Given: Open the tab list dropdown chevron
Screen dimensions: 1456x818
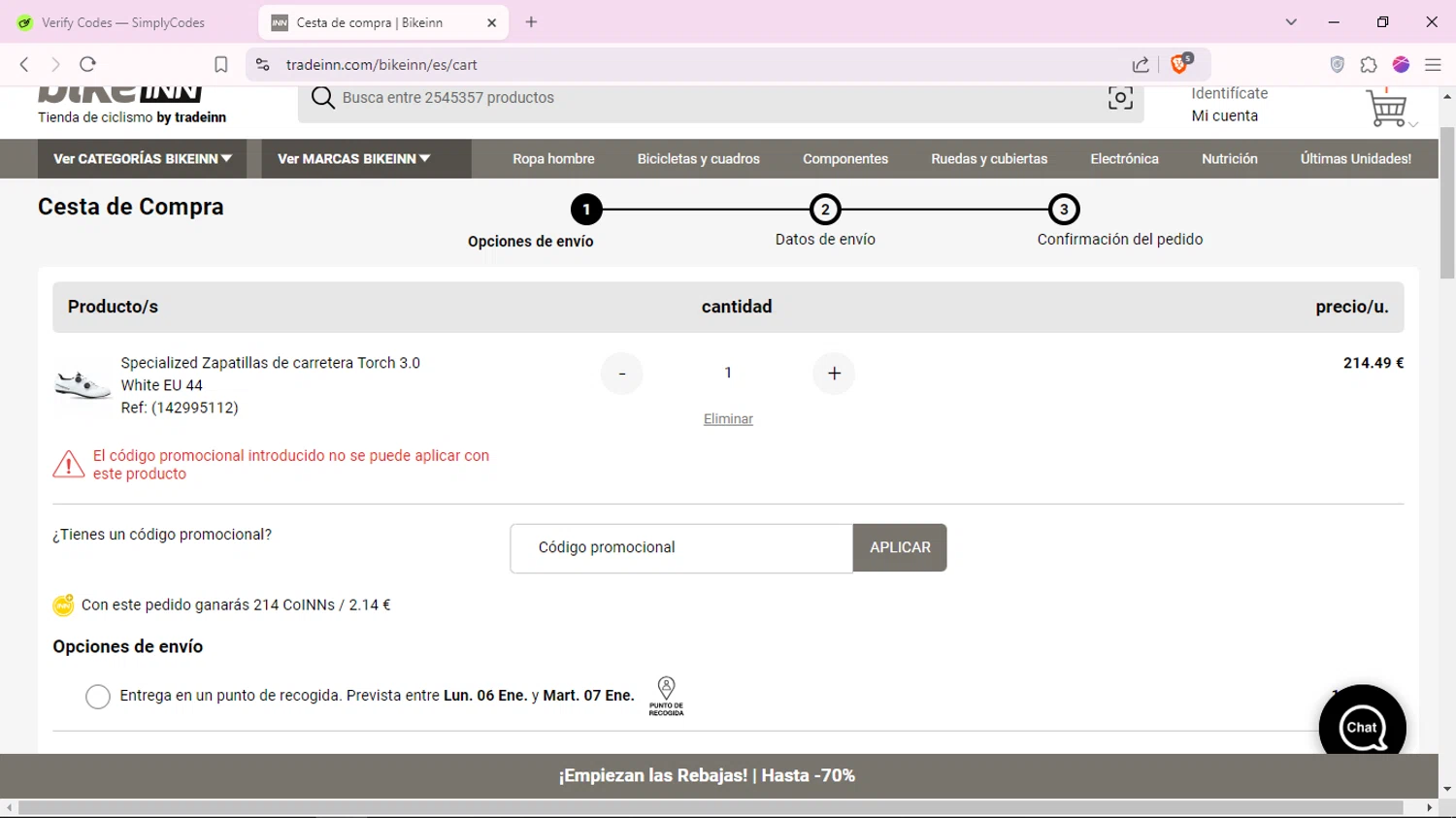Looking at the screenshot, I should coord(1291,22).
